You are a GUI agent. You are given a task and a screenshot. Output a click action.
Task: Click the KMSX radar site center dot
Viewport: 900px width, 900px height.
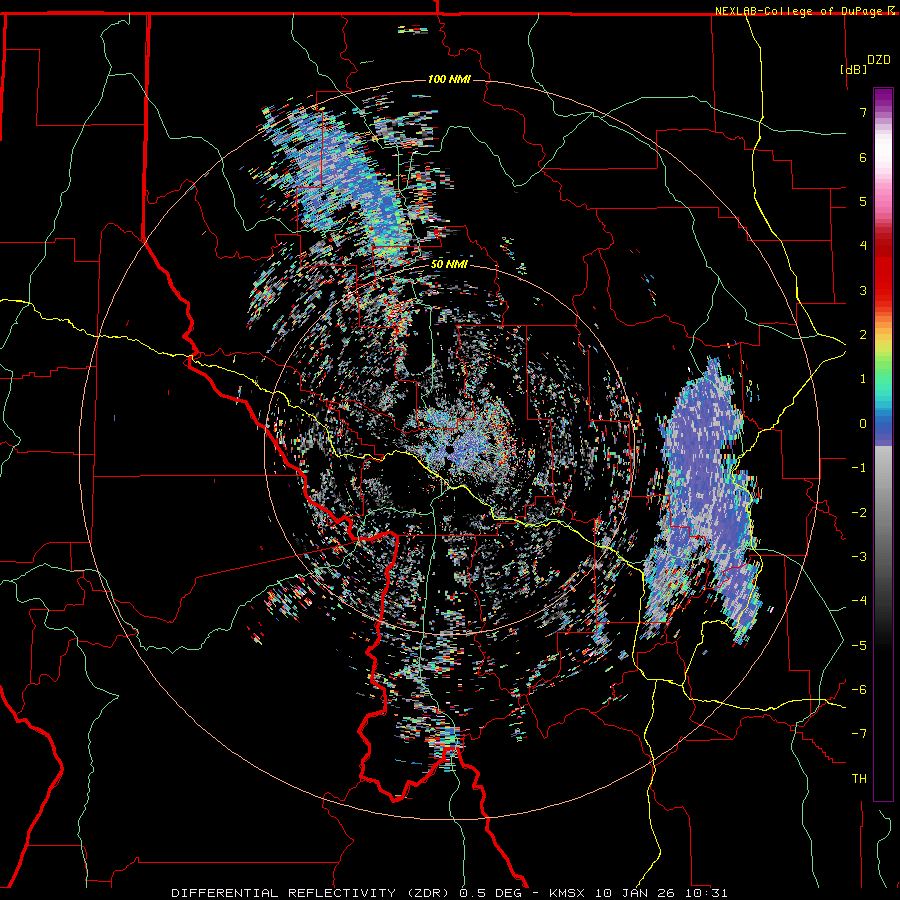point(449,449)
